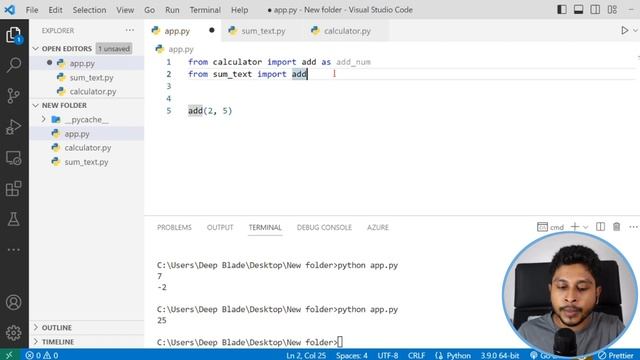Screen dimensions: 640x360
Task: Click Ln 2, Col 25 in status bar
Action: click(306, 355)
